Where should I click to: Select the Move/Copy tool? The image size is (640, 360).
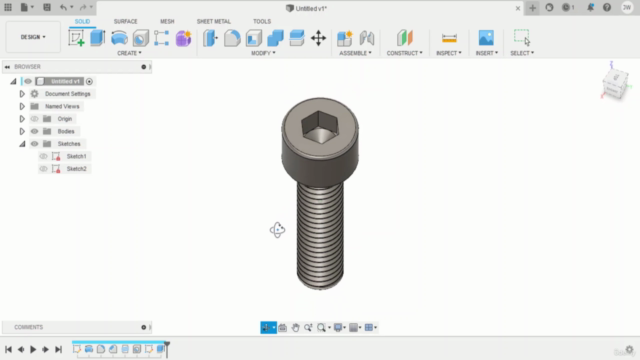tap(318, 38)
